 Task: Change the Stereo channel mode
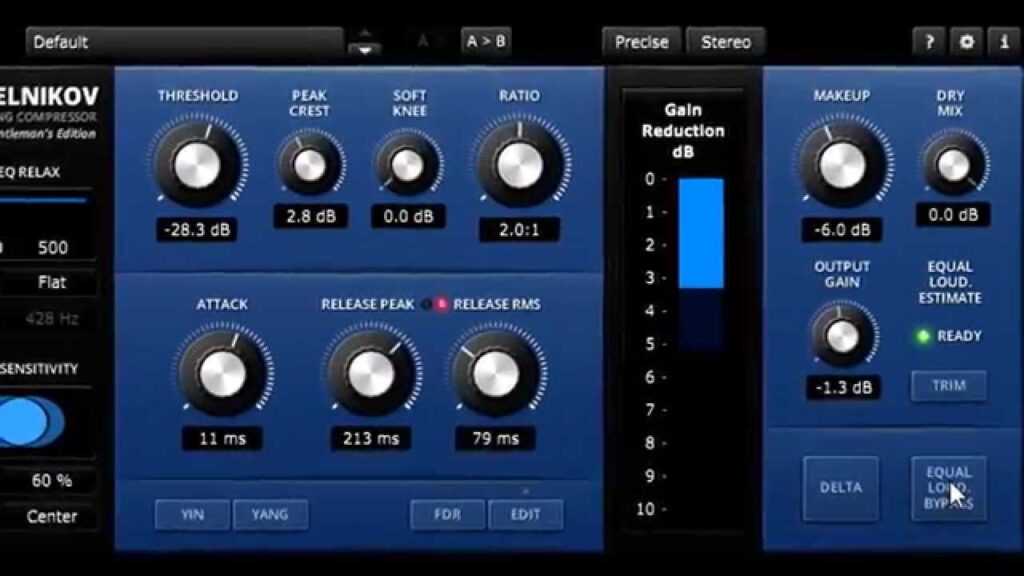[x=726, y=42]
